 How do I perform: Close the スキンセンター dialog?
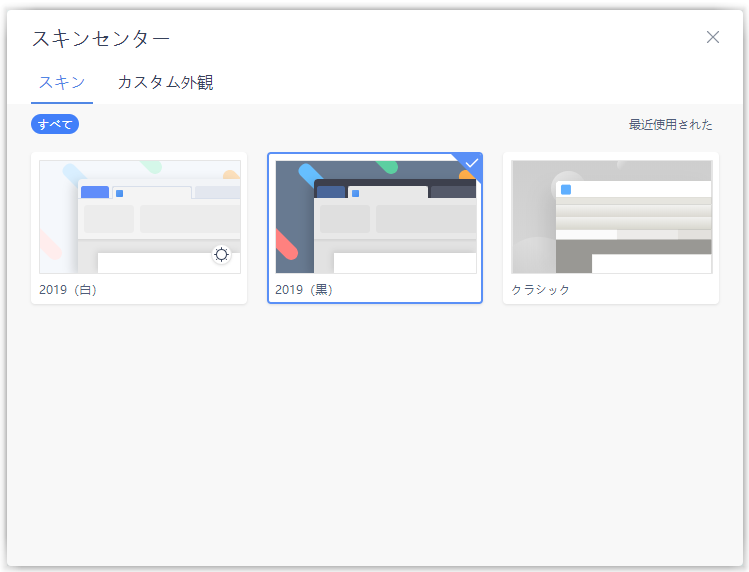pos(713,37)
